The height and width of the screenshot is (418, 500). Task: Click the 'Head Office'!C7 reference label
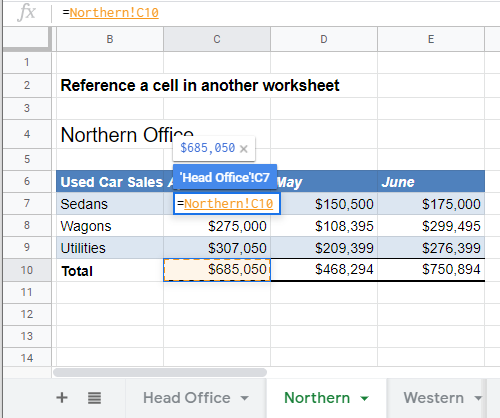pos(225,177)
